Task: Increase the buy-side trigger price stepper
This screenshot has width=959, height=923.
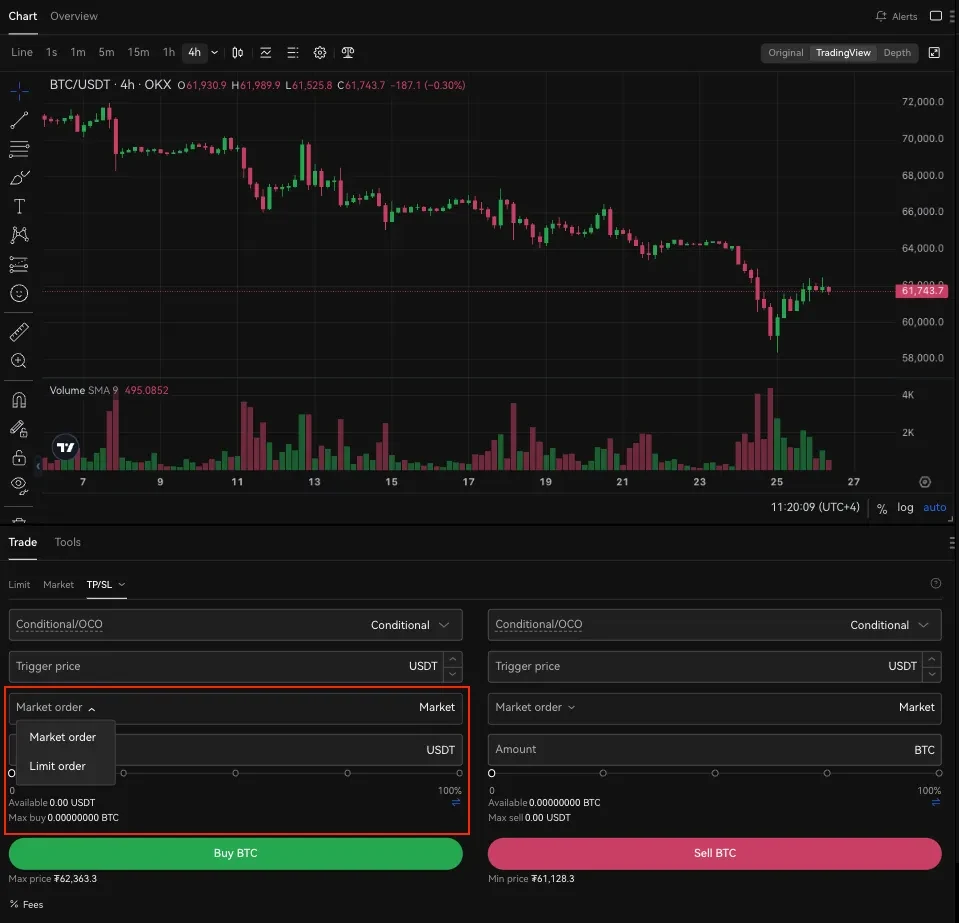Action: point(453,659)
